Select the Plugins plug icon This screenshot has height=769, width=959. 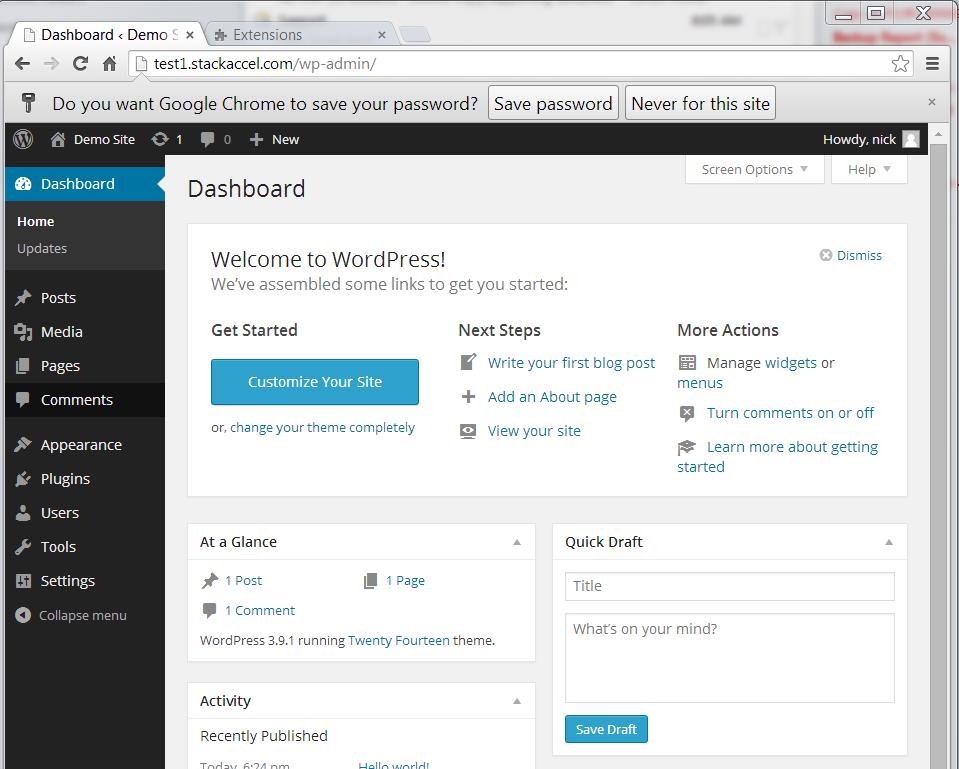click(x=24, y=478)
